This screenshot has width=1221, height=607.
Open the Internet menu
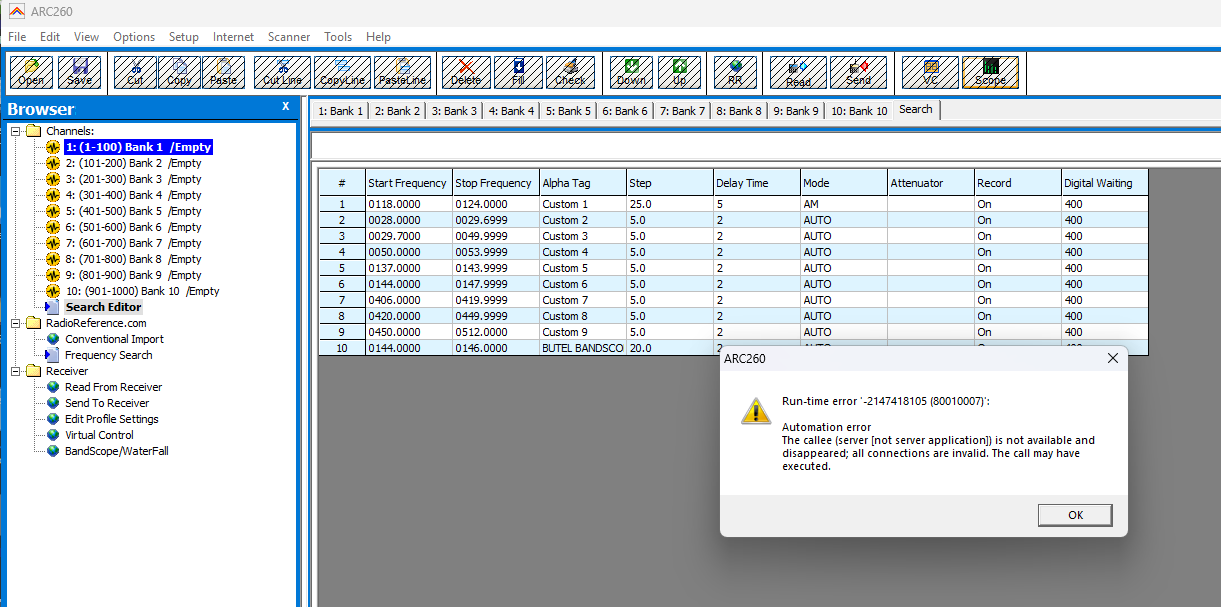pyautogui.click(x=233, y=37)
